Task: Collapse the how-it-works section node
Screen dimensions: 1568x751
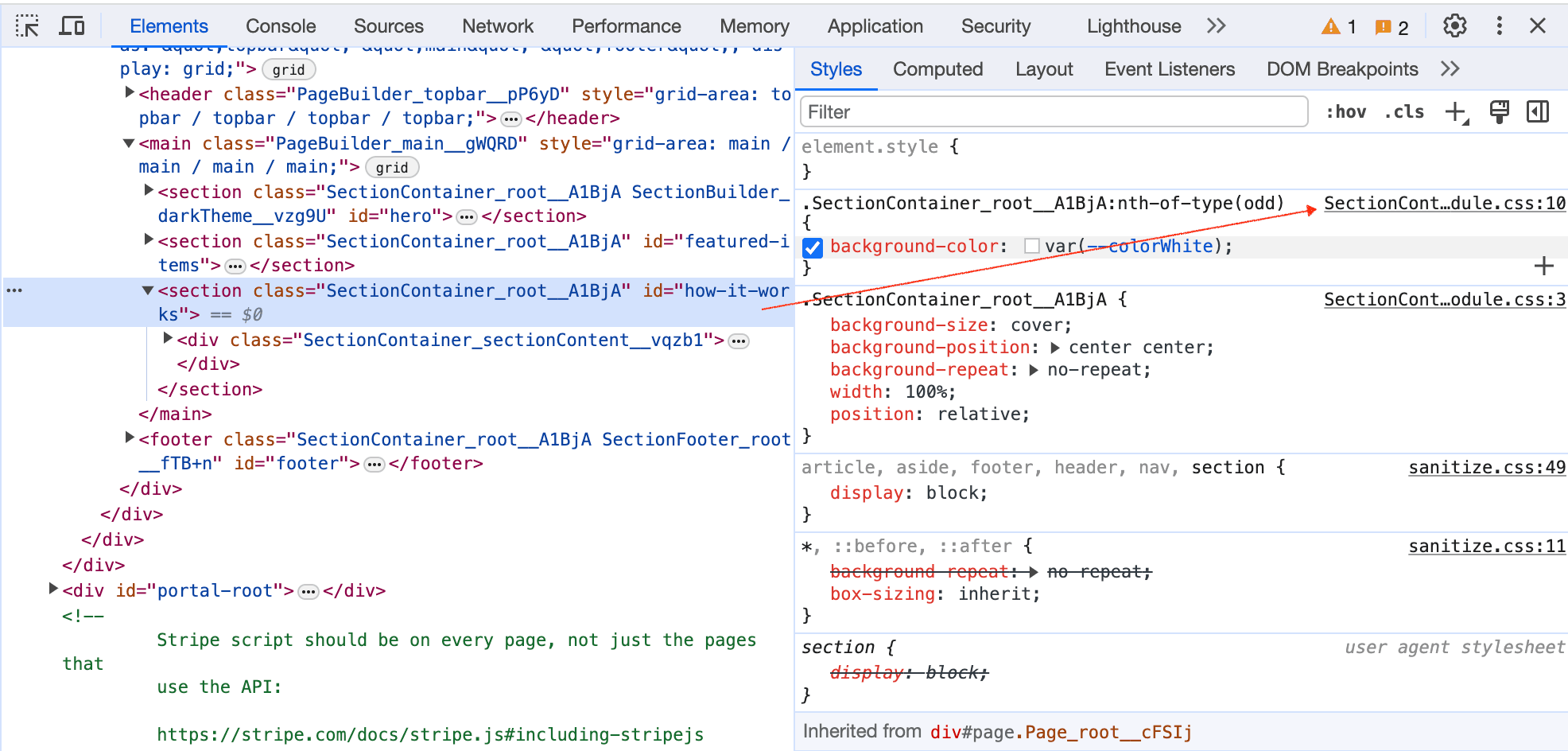Action: (x=148, y=290)
